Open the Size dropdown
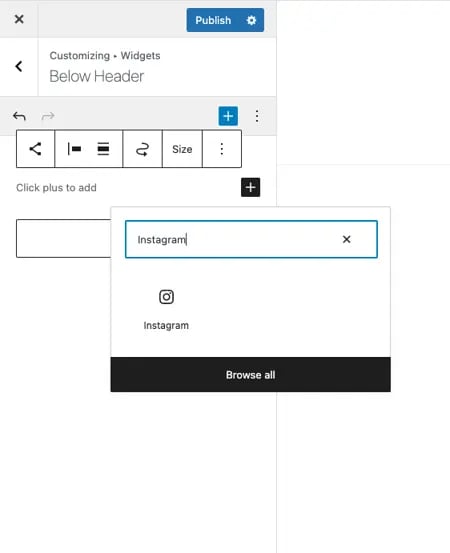The width and height of the screenshot is (450, 553). (x=182, y=149)
